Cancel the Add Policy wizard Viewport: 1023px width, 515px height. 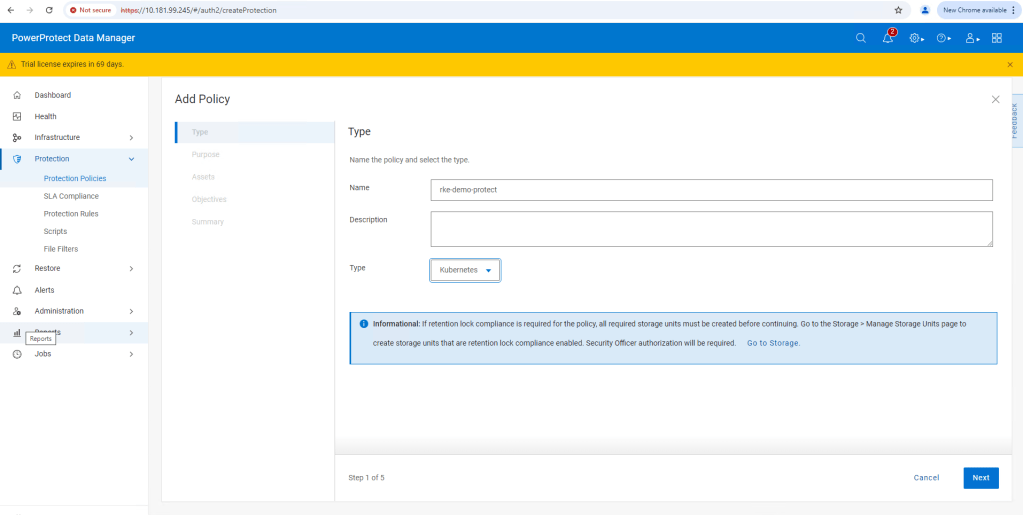(x=926, y=478)
